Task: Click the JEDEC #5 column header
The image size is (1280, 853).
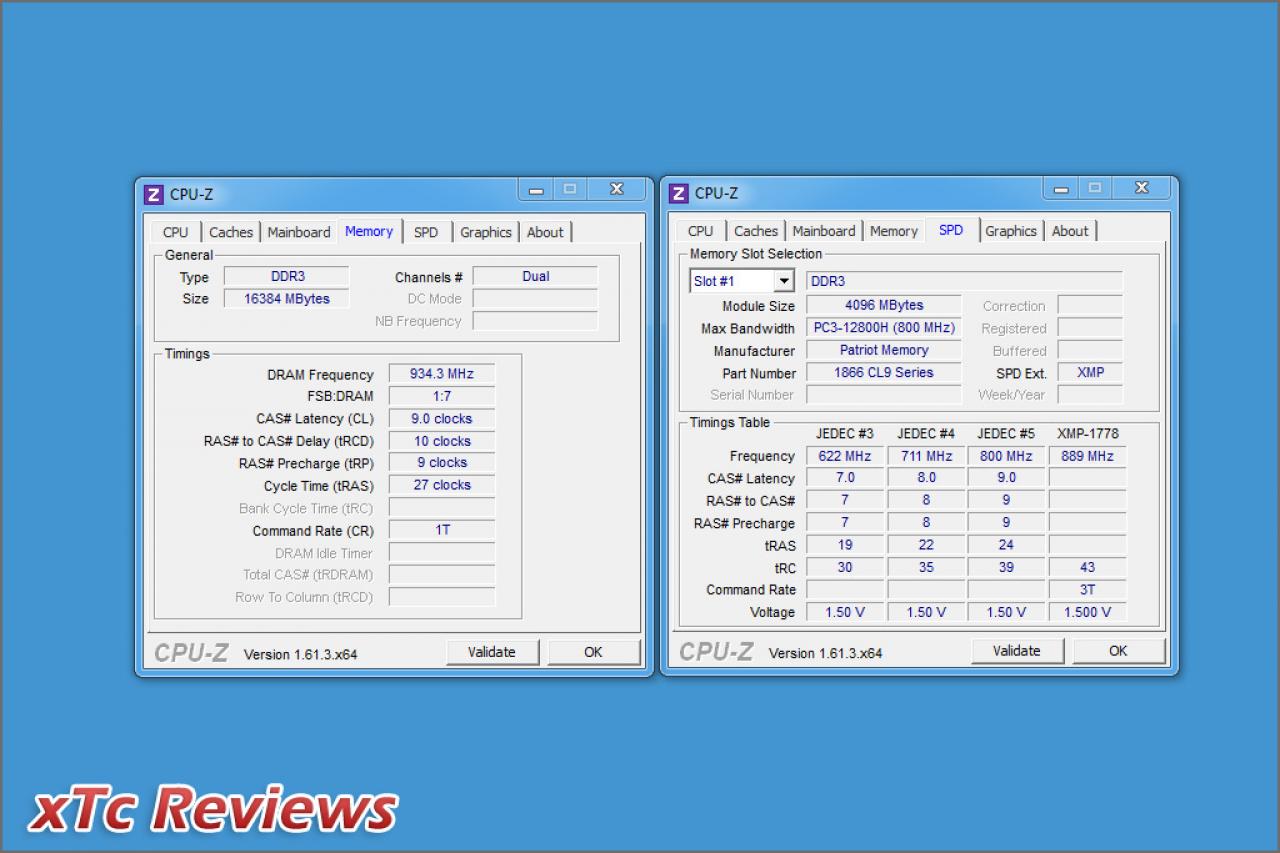Action: (1006, 434)
